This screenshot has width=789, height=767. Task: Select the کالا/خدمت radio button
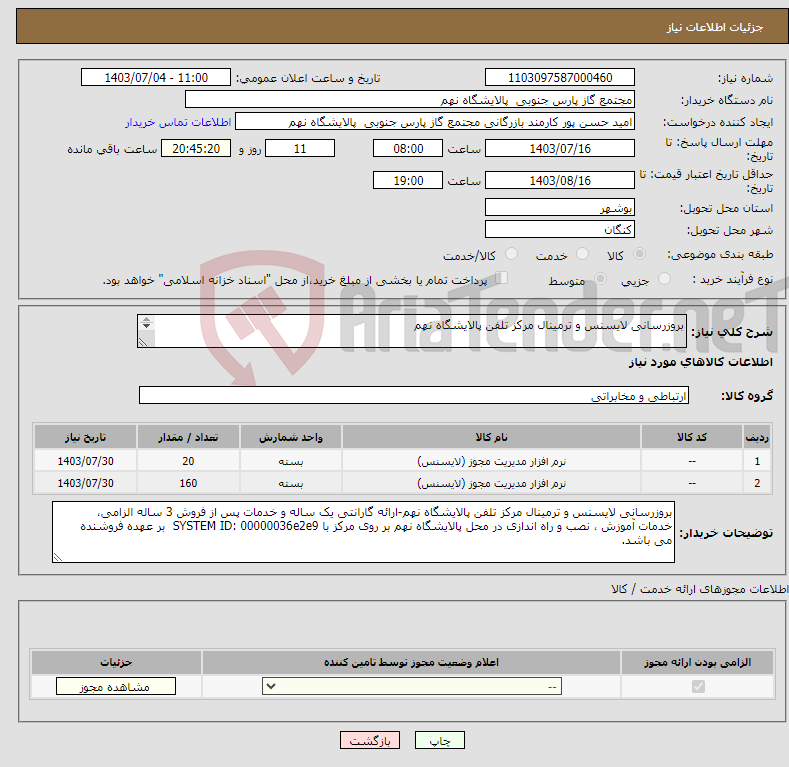(x=511, y=254)
